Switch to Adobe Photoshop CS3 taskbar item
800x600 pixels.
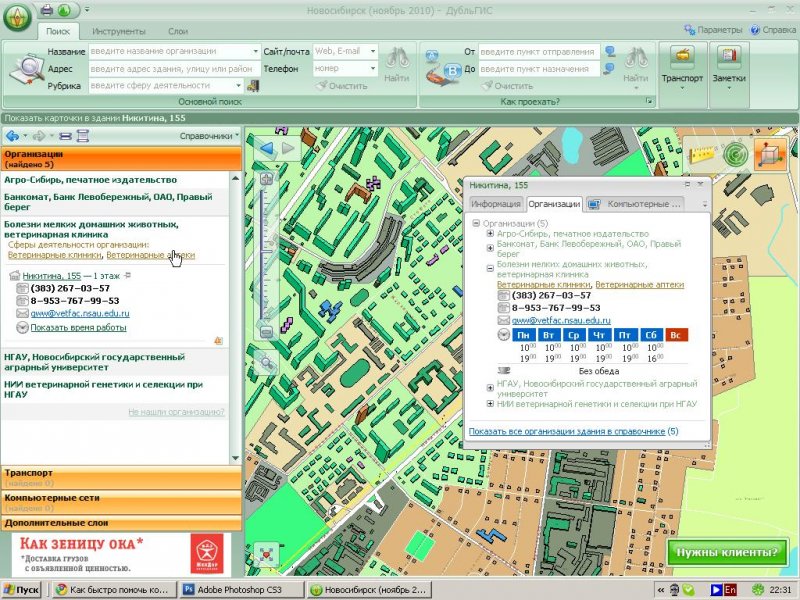click(242, 590)
